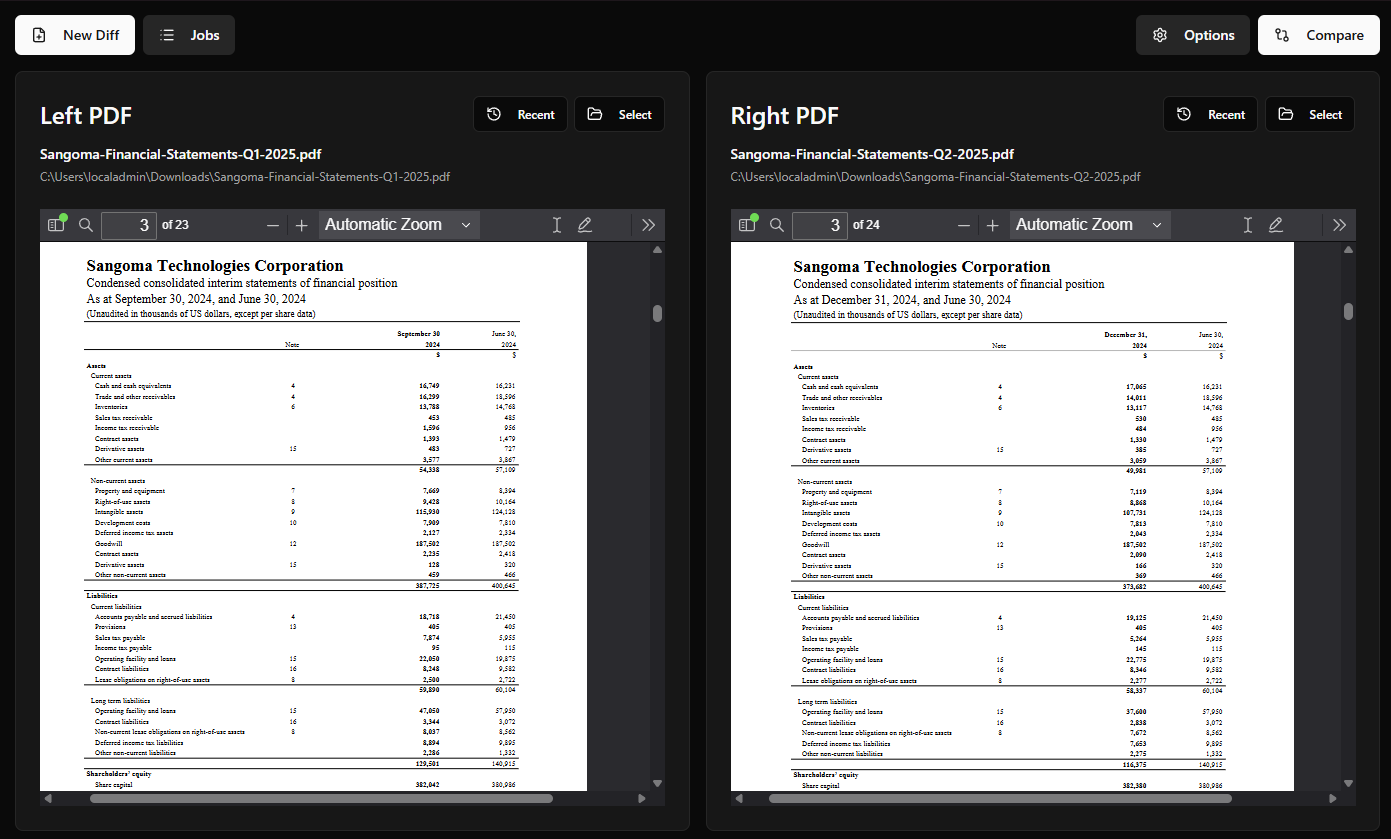The image size is (1391, 839).
Task: Click the Sangoma-Financial-Statements-Q2-2025.pdf filename
Action: (872, 154)
